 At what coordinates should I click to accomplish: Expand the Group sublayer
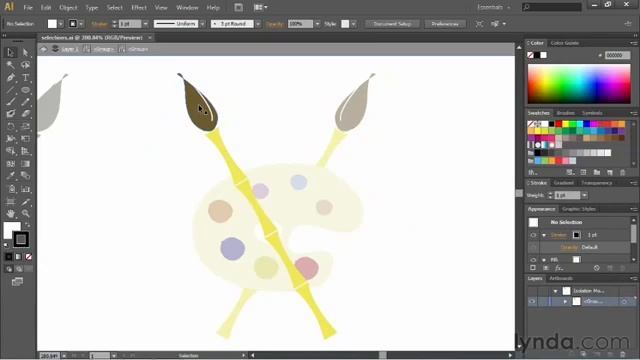click(x=565, y=302)
